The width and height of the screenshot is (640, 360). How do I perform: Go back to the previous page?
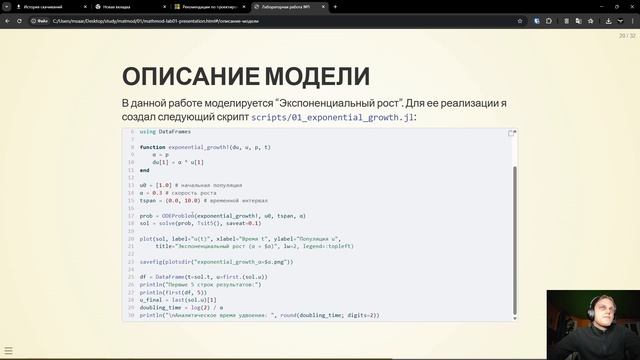[7, 21]
